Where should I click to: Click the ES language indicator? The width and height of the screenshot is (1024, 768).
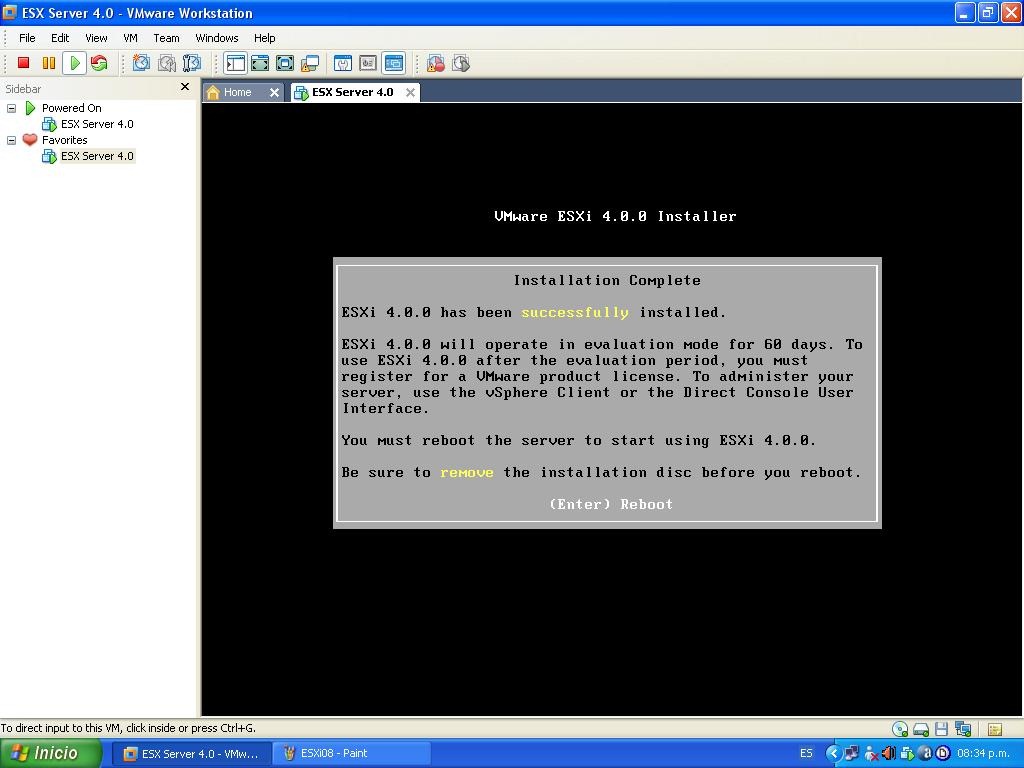(x=806, y=753)
